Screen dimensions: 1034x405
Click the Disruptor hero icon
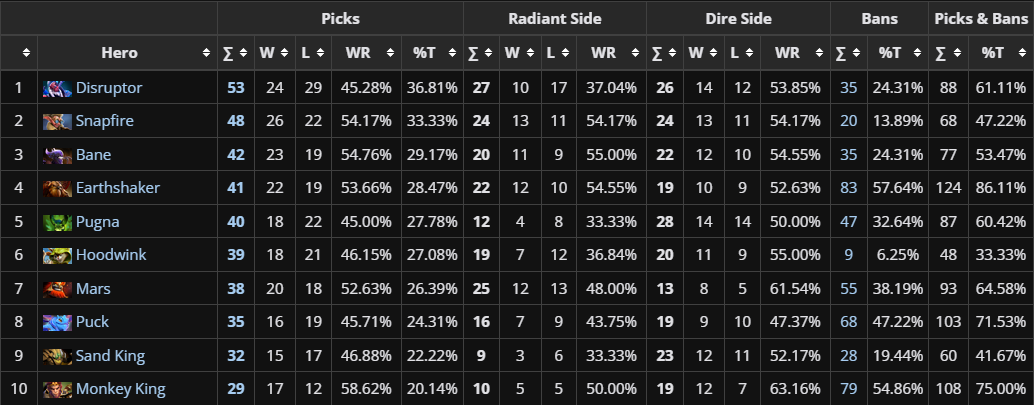click(57, 88)
